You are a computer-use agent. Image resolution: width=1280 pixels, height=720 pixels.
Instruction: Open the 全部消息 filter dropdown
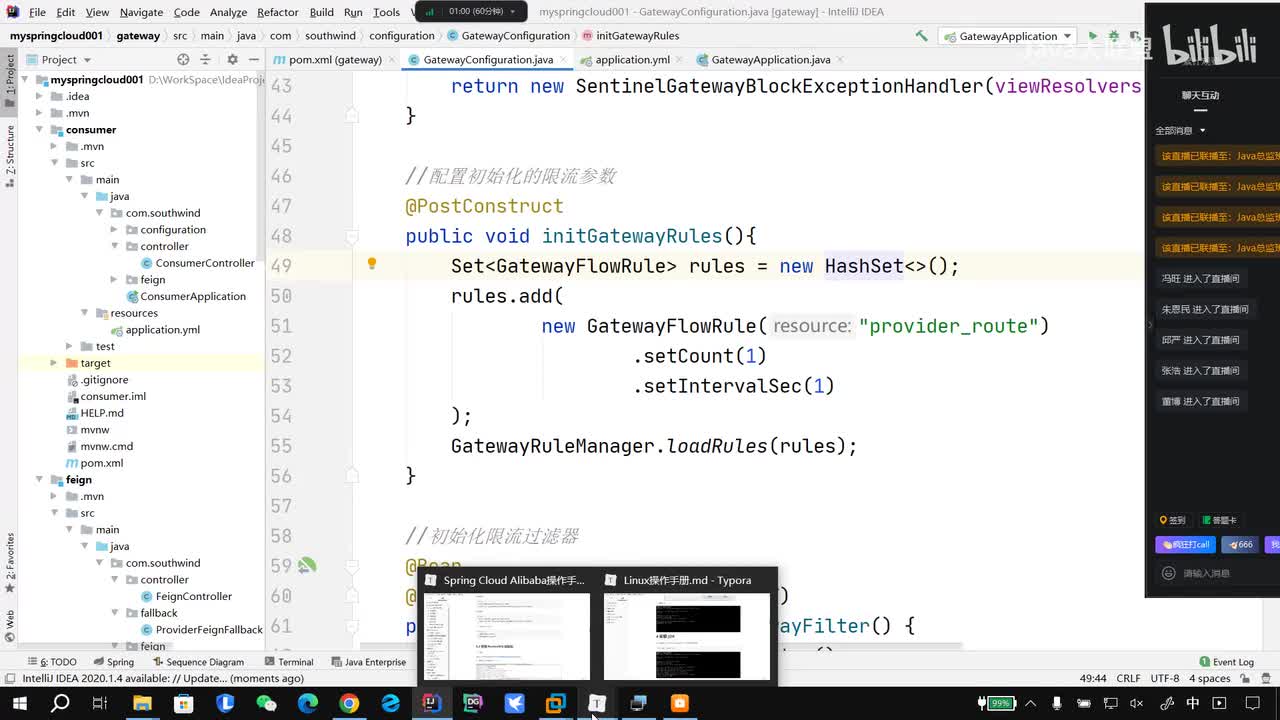pyautogui.click(x=1181, y=130)
